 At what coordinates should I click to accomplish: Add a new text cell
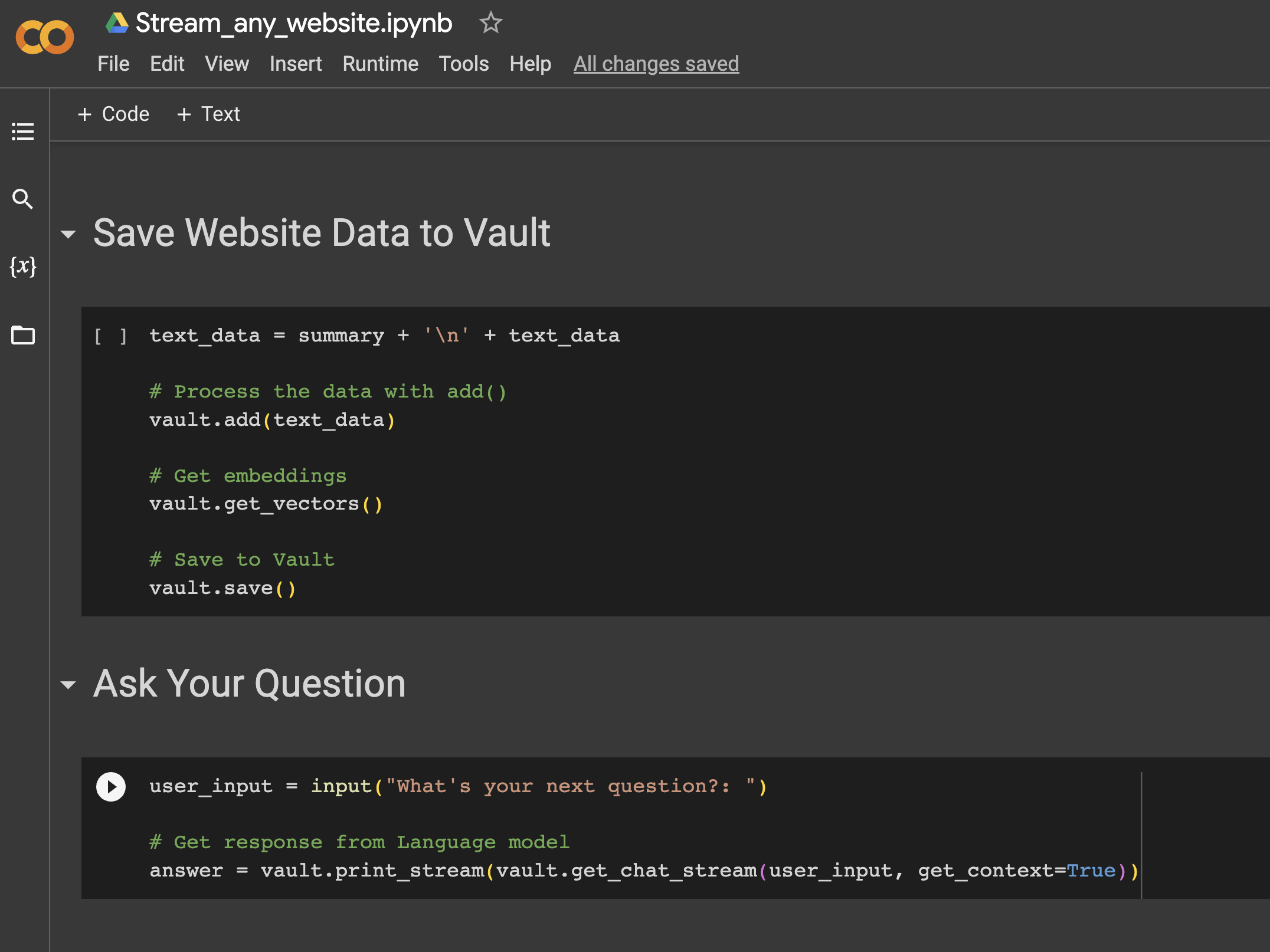tap(208, 113)
